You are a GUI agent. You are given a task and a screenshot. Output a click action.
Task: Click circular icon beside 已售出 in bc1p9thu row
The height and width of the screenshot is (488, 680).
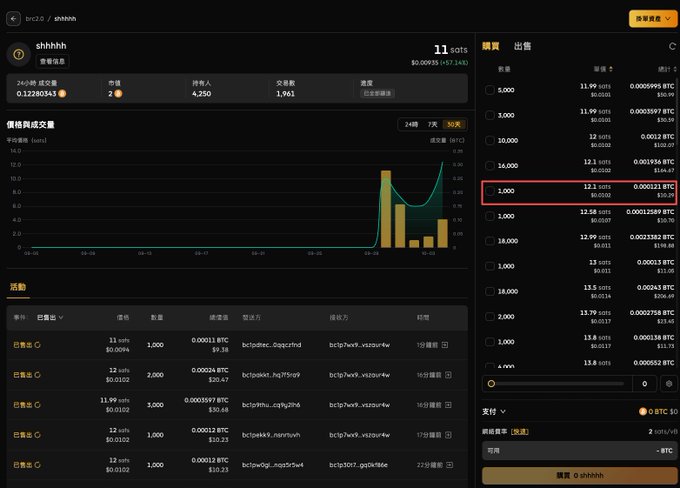(x=37, y=405)
